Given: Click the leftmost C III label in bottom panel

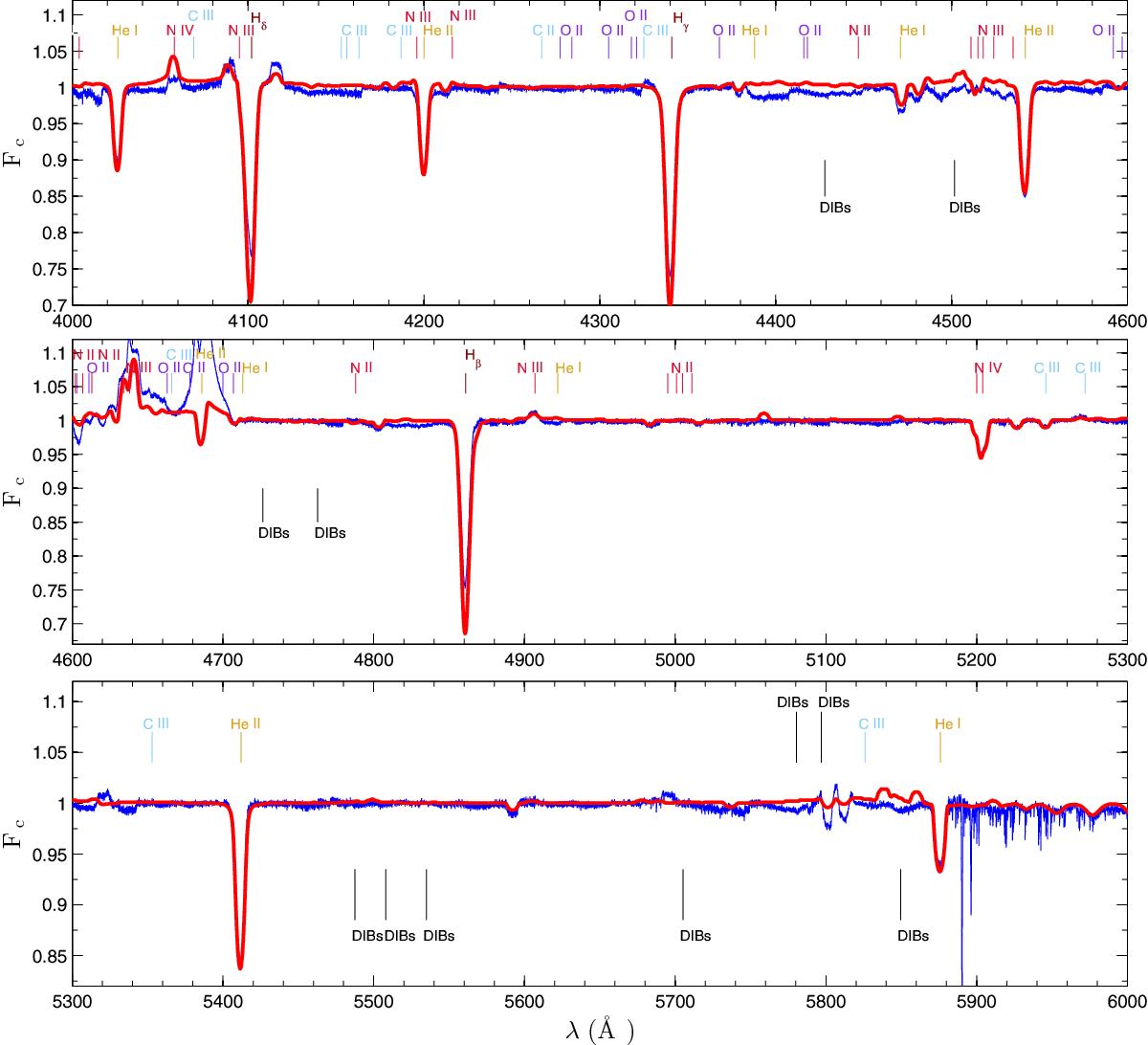Looking at the screenshot, I should (x=156, y=724).
